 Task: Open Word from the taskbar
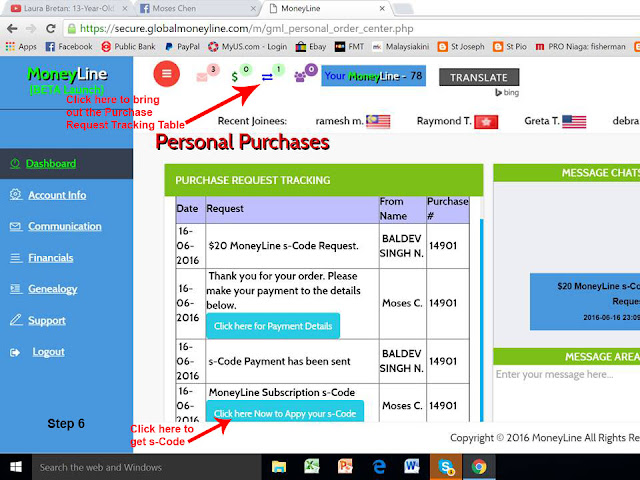click(x=412, y=467)
